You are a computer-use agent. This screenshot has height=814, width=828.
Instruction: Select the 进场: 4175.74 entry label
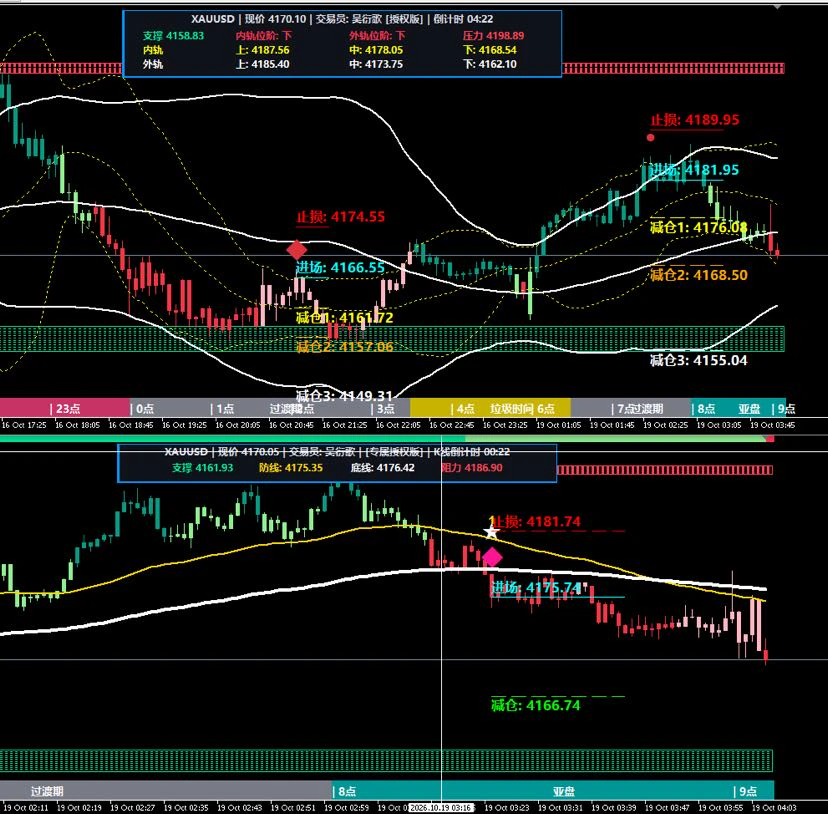(x=536, y=587)
